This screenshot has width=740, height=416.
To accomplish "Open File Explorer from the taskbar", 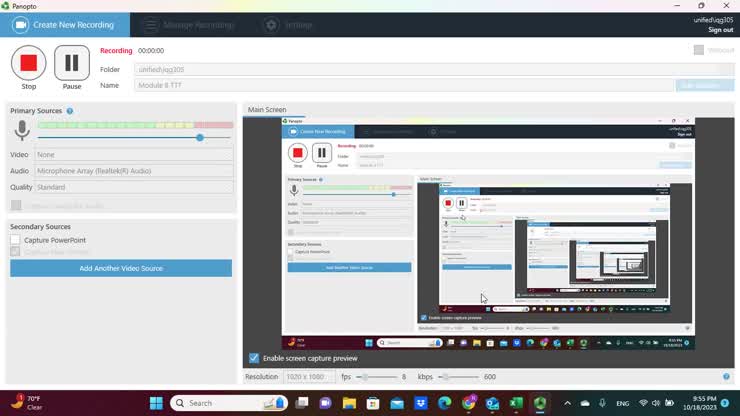I will click(x=349, y=403).
